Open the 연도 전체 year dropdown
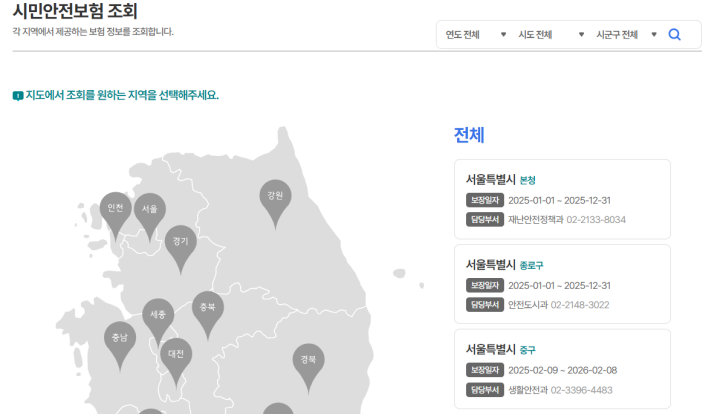 coord(476,34)
